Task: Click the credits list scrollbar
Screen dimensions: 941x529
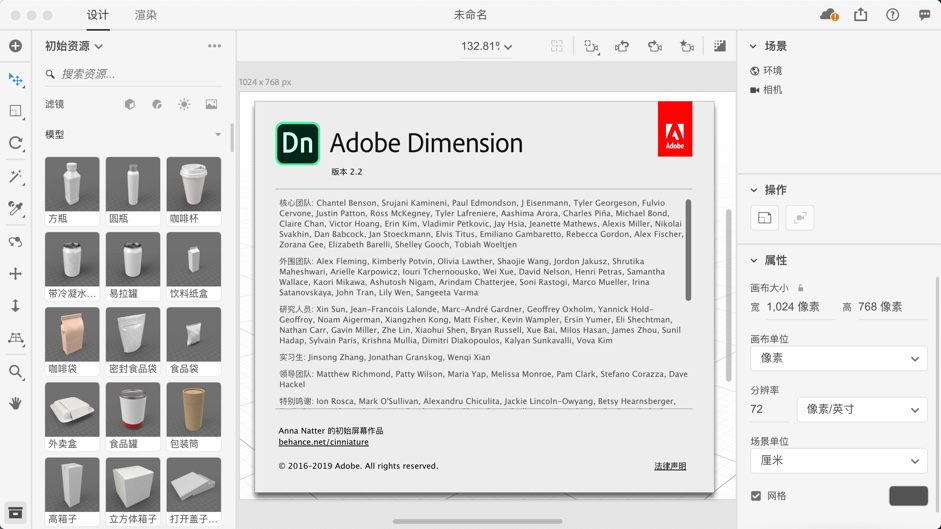Action: 688,250
